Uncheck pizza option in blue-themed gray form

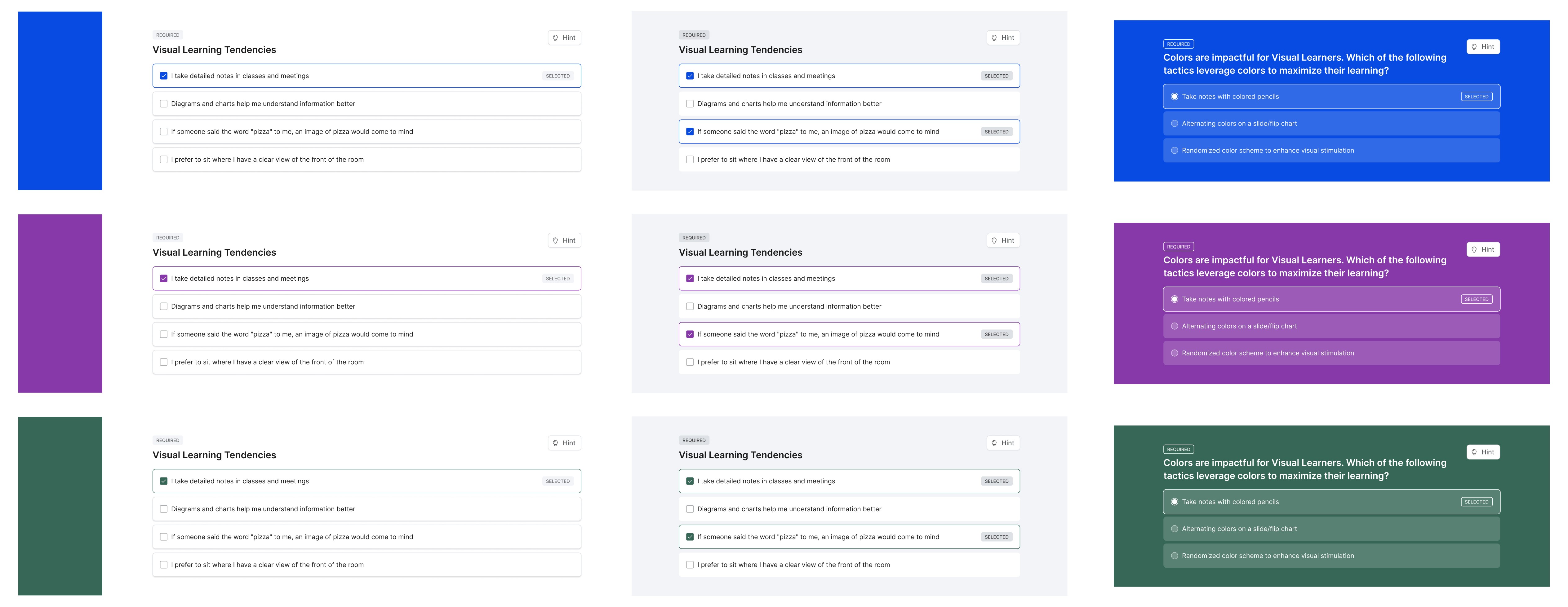[690, 132]
